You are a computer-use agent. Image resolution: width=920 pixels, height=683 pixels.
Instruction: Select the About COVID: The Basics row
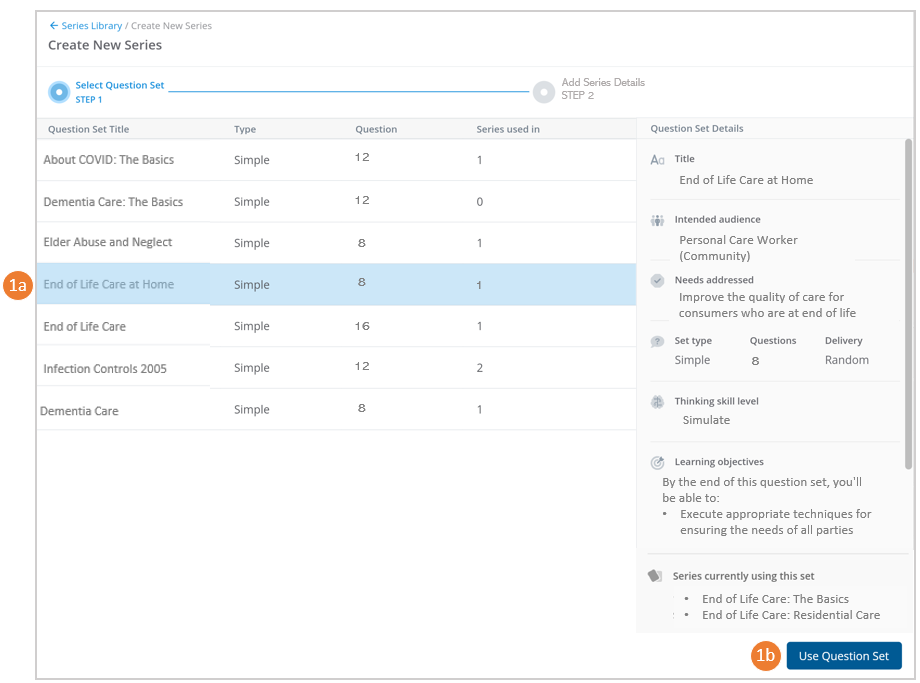pyautogui.click(x=108, y=160)
